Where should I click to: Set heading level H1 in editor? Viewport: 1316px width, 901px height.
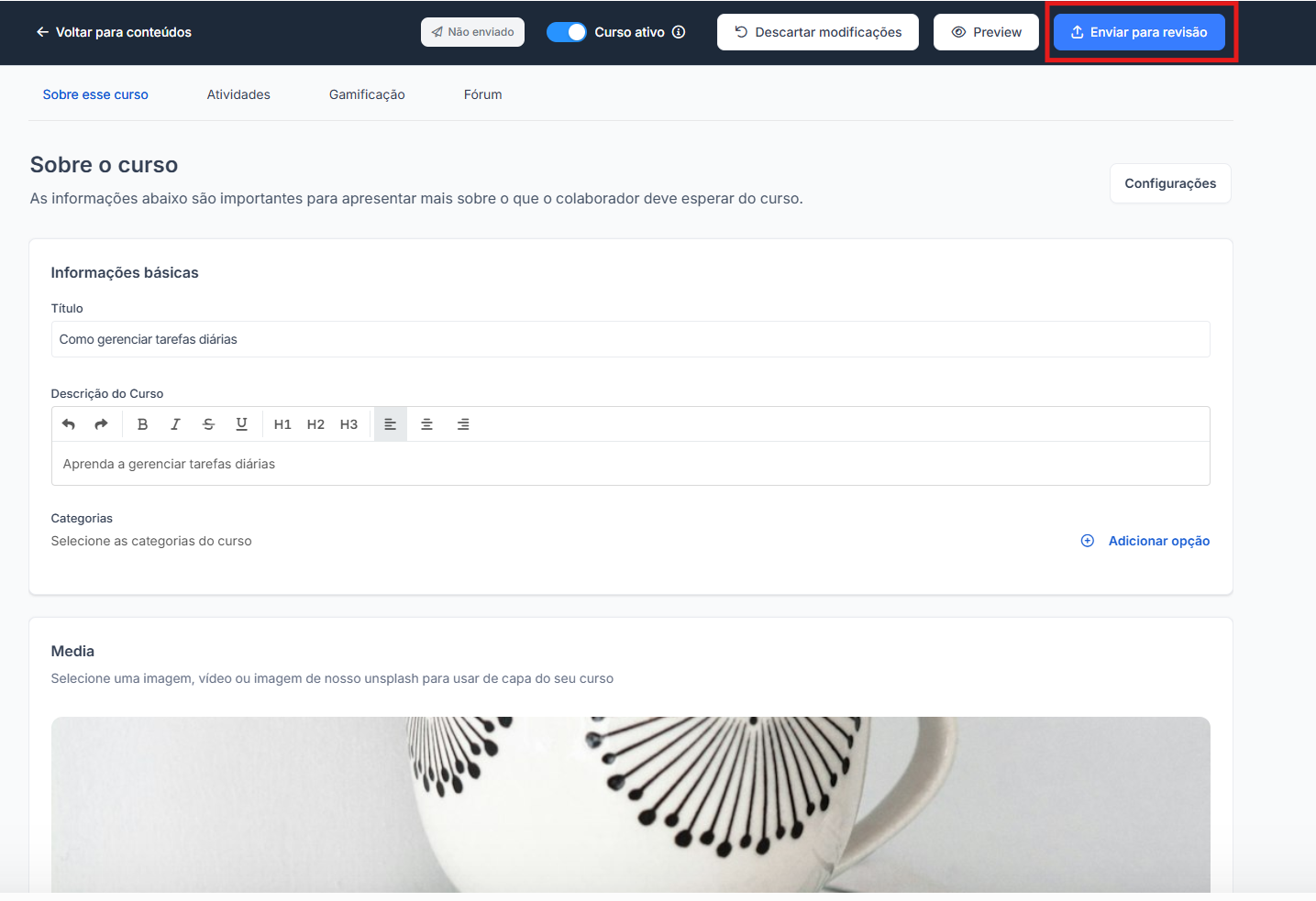point(282,424)
